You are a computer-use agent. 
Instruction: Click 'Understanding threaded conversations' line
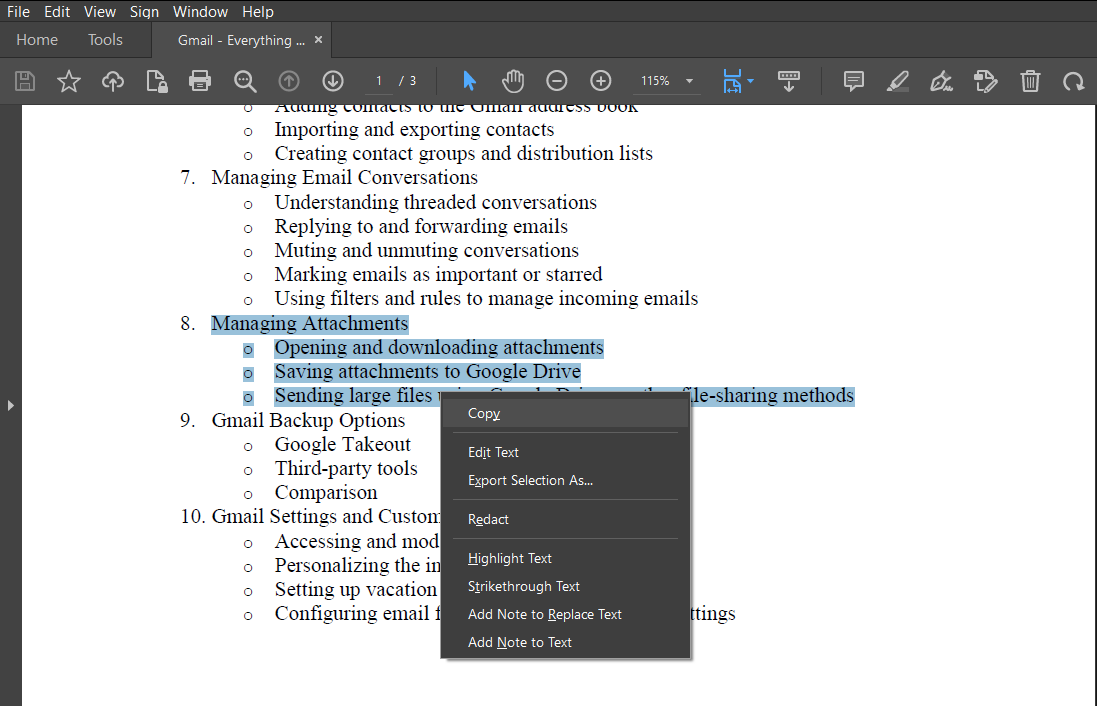[435, 202]
